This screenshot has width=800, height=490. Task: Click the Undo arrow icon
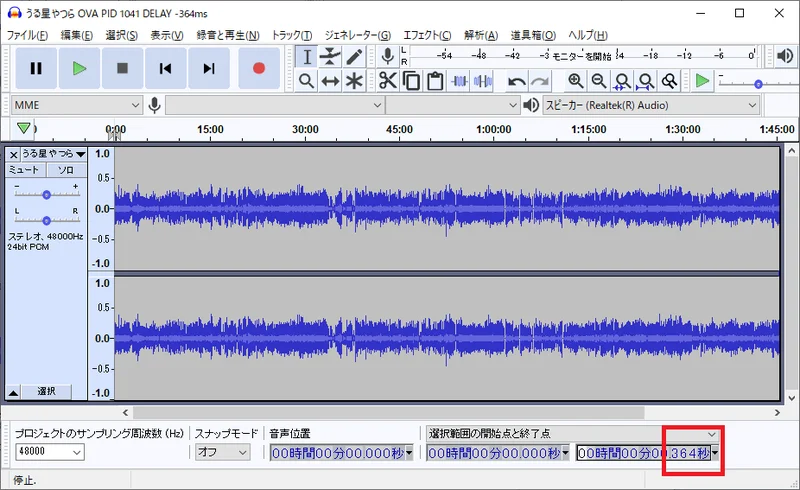click(516, 81)
